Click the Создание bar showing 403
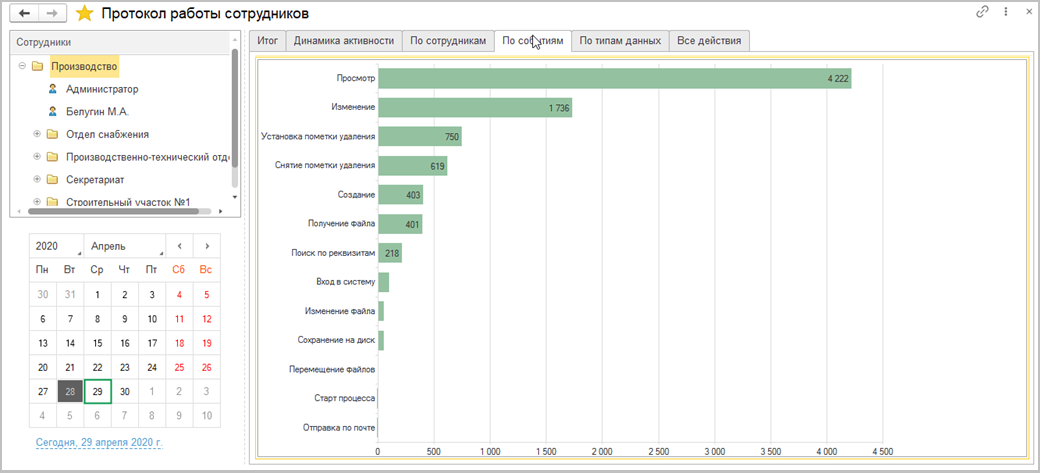This screenshot has width=1040, height=473. [x=401, y=194]
